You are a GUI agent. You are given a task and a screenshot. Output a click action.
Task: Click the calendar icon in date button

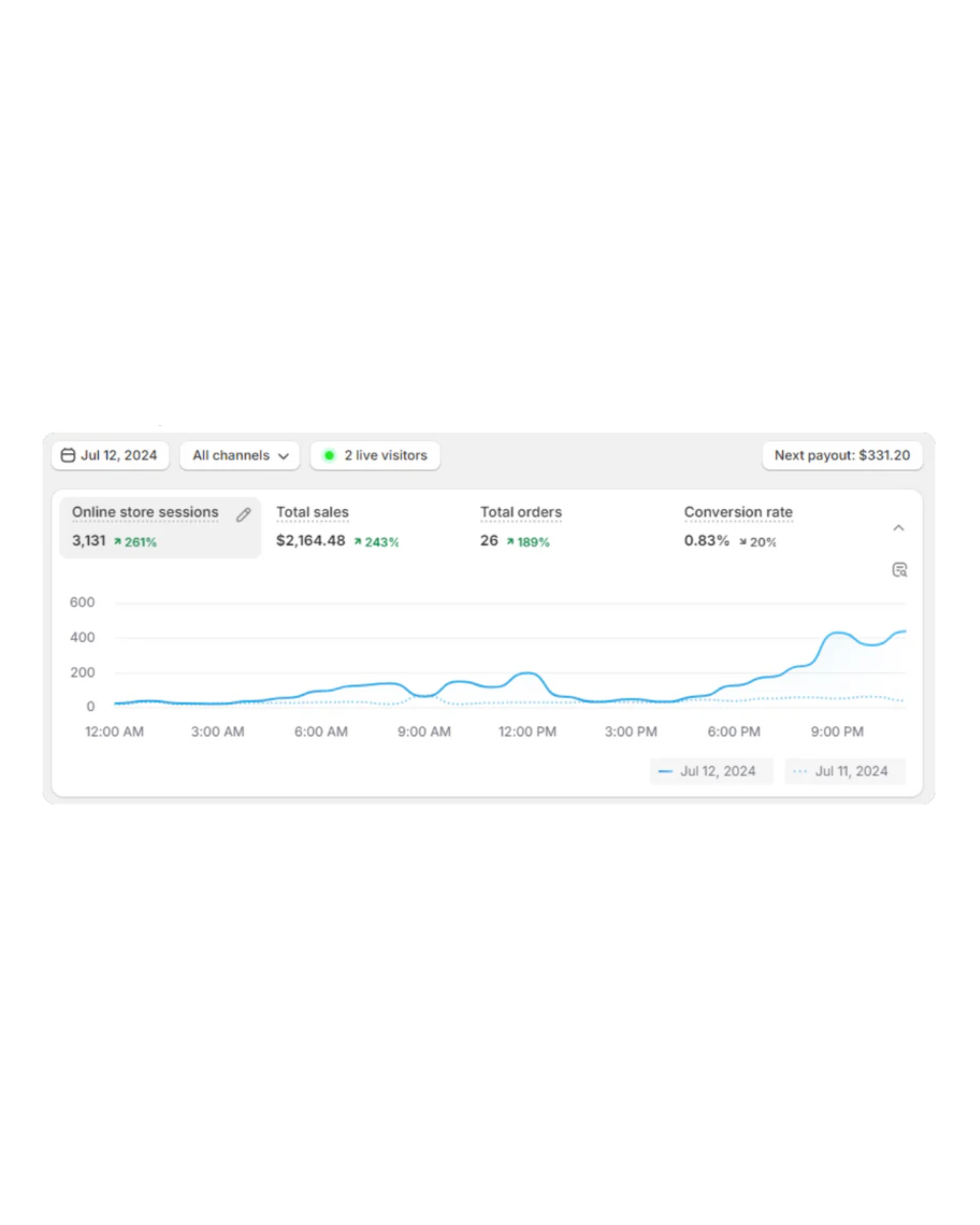68,455
